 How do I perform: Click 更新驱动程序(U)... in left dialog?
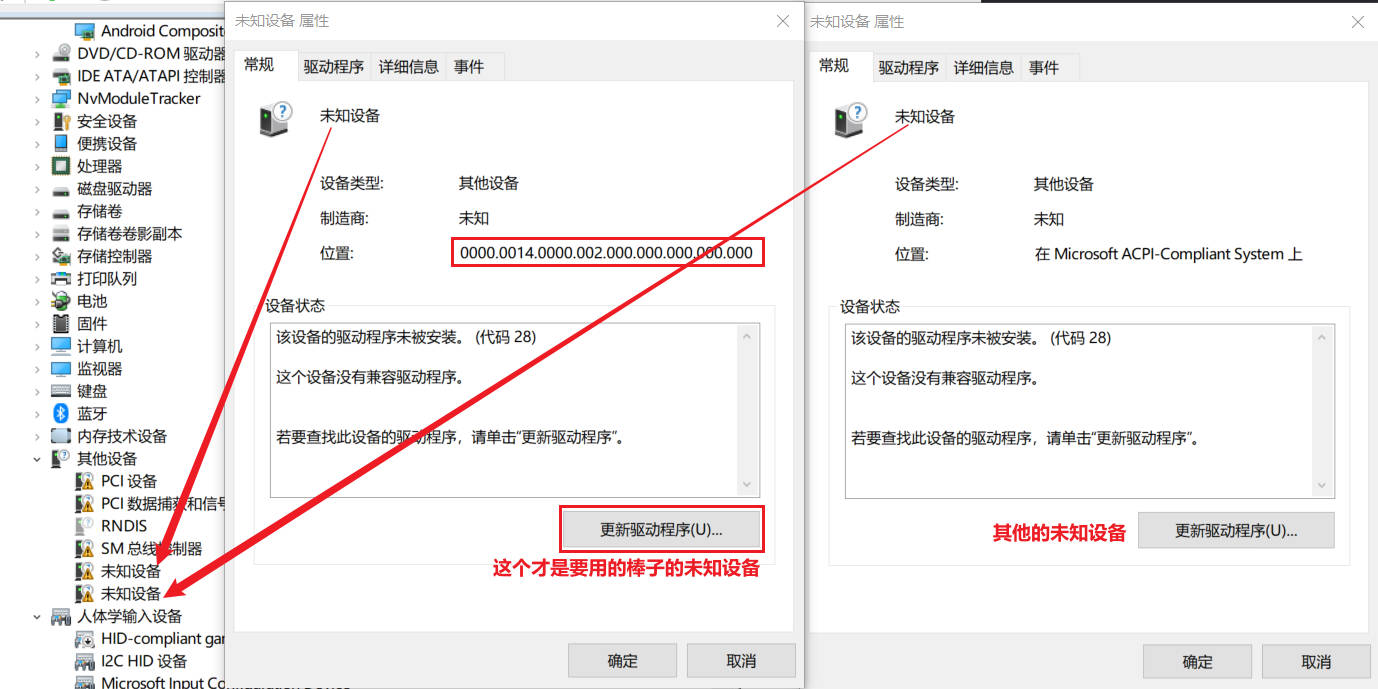click(x=661, y=530)
